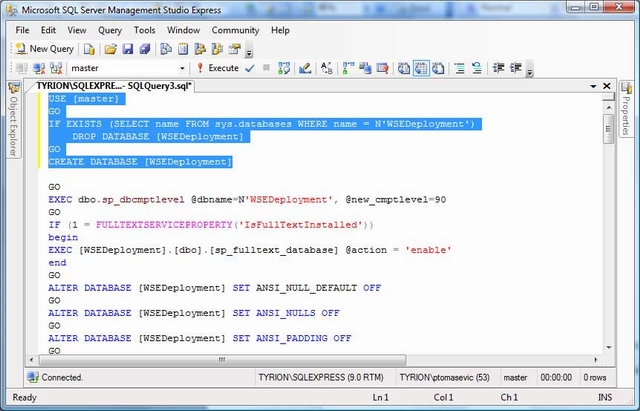Execute the selected query
Viewport: 640px width, 411px height.
tap(218, 68)
